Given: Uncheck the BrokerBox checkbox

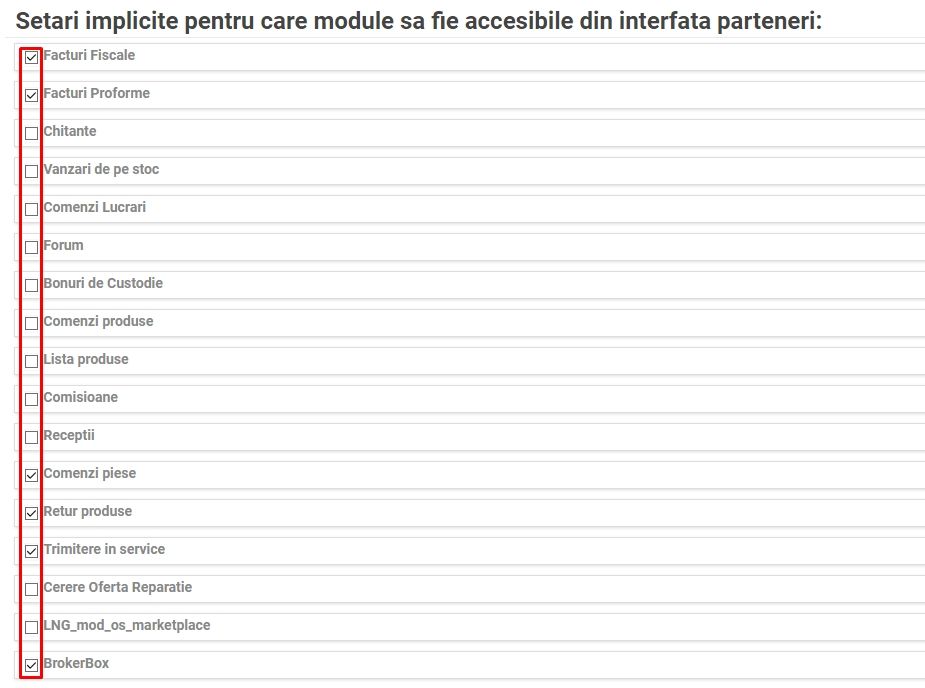Looking at the screenshot, I should pos(31,665).
